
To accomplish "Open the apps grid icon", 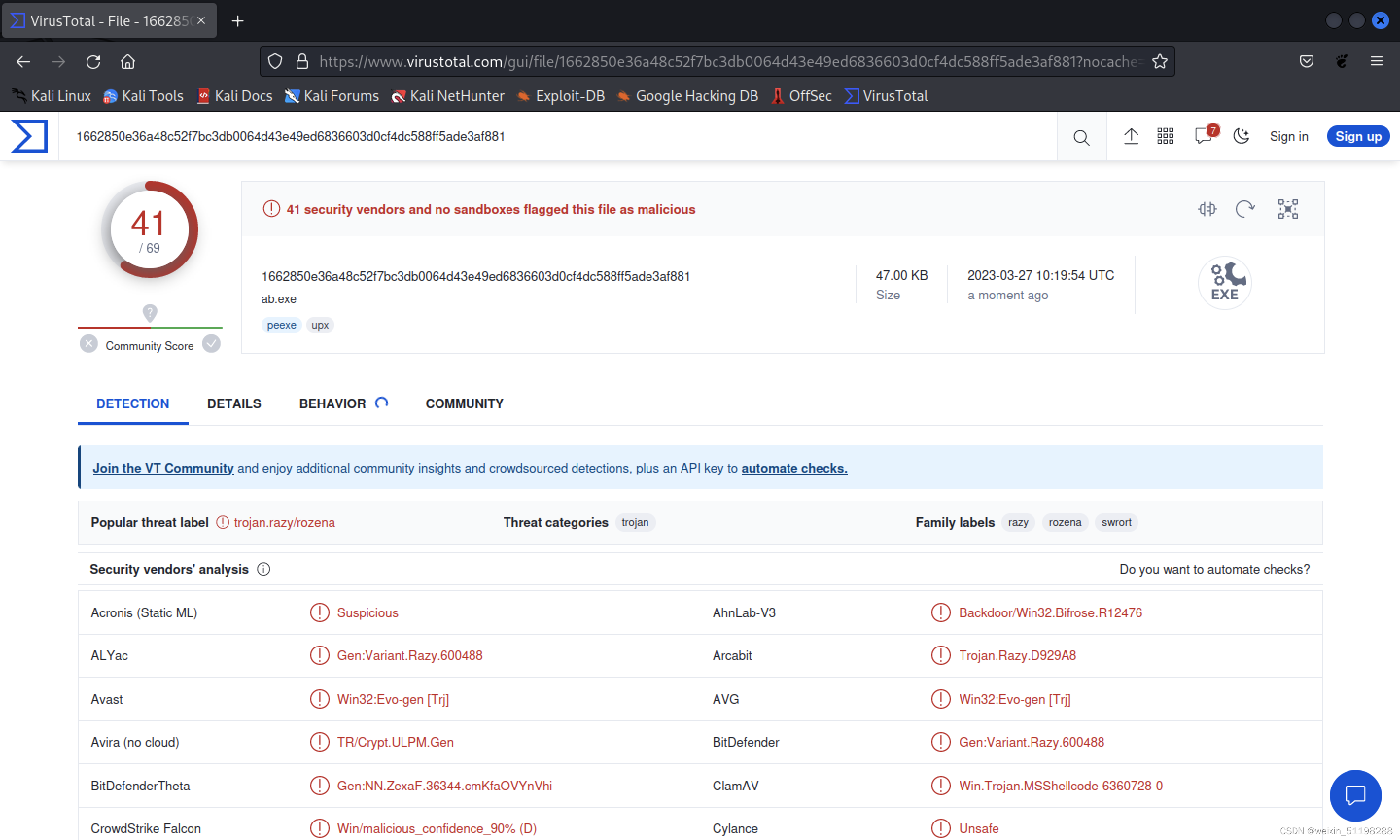I will tap(1165, 136).
